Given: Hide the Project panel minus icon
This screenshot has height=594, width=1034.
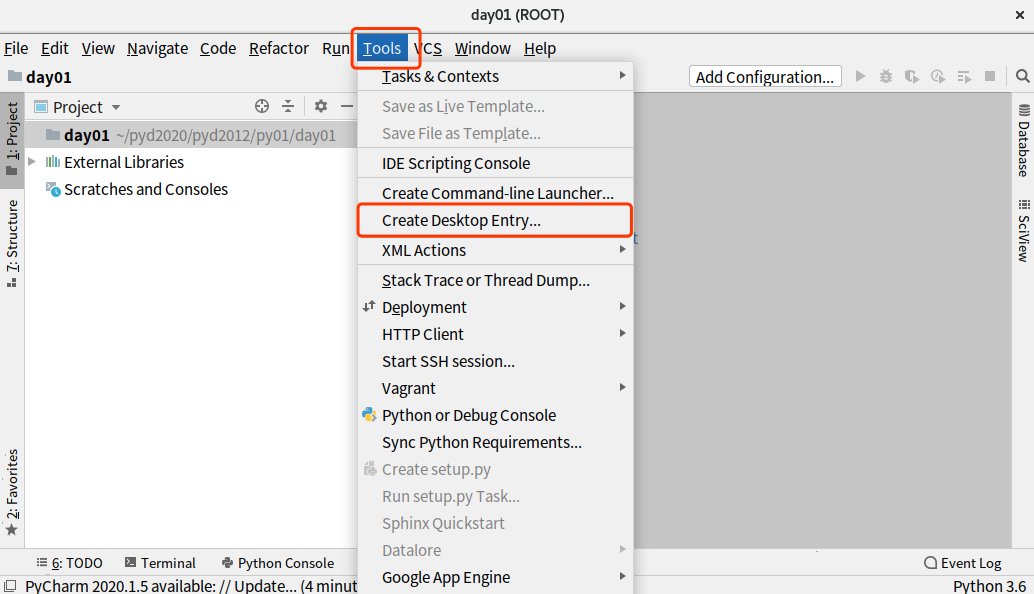Looking at the screenshot, I should point(347,106).
